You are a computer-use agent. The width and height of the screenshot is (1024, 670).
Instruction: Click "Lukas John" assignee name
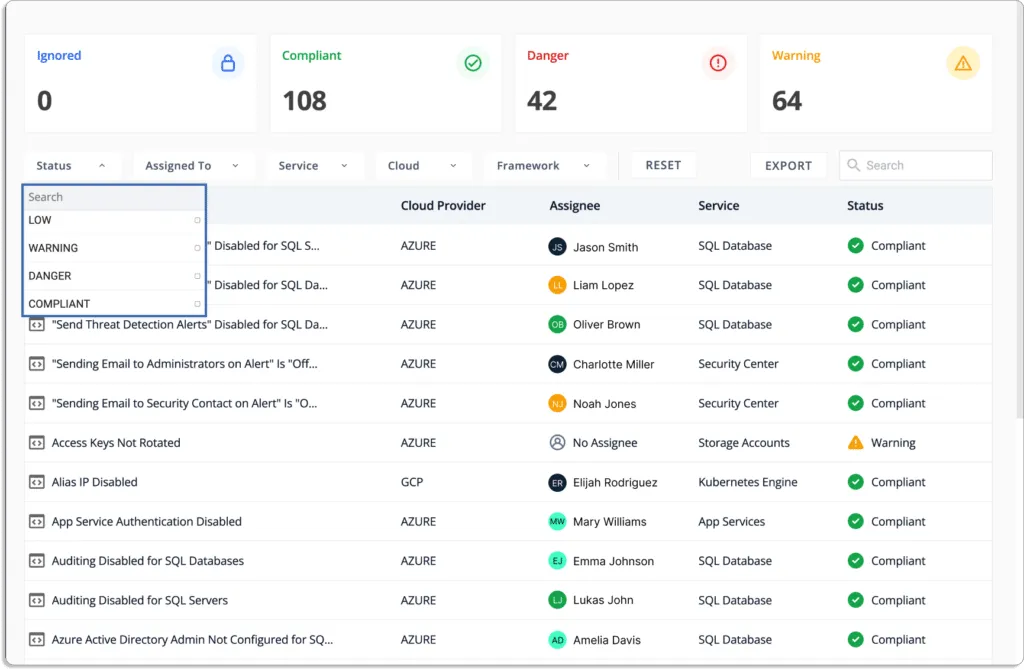pos(603,600)
